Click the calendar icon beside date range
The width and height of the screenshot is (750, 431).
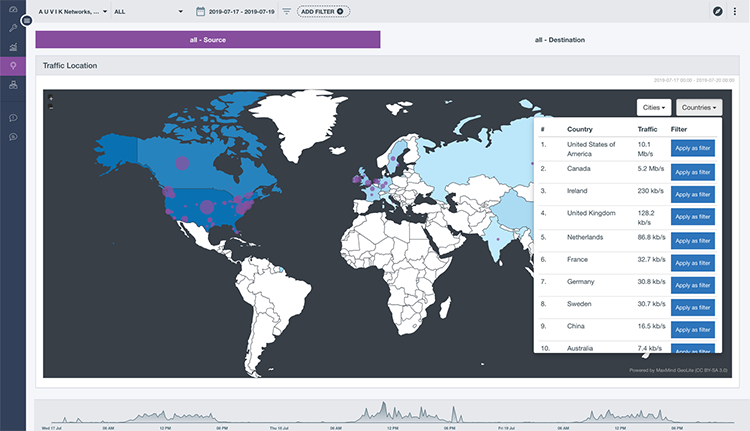point(201,11)
